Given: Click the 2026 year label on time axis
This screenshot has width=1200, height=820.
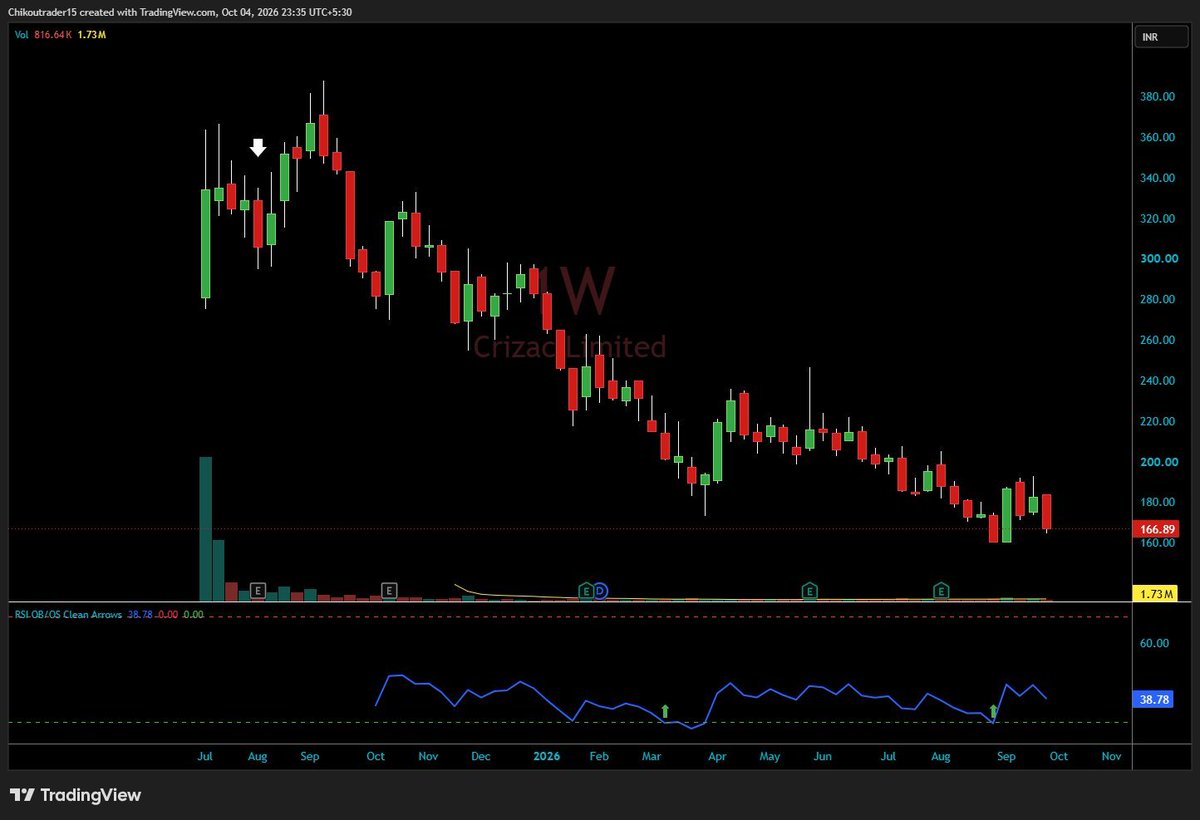Looking at the screenshot, I should coord(546,757).
